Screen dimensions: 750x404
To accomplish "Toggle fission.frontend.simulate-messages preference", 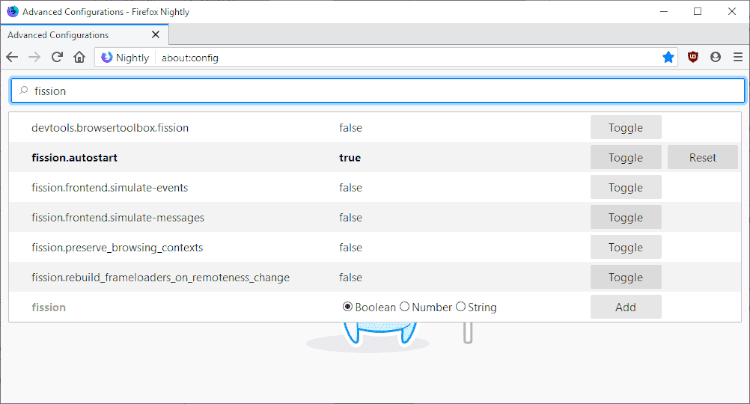I will click(x=626, y=218).
